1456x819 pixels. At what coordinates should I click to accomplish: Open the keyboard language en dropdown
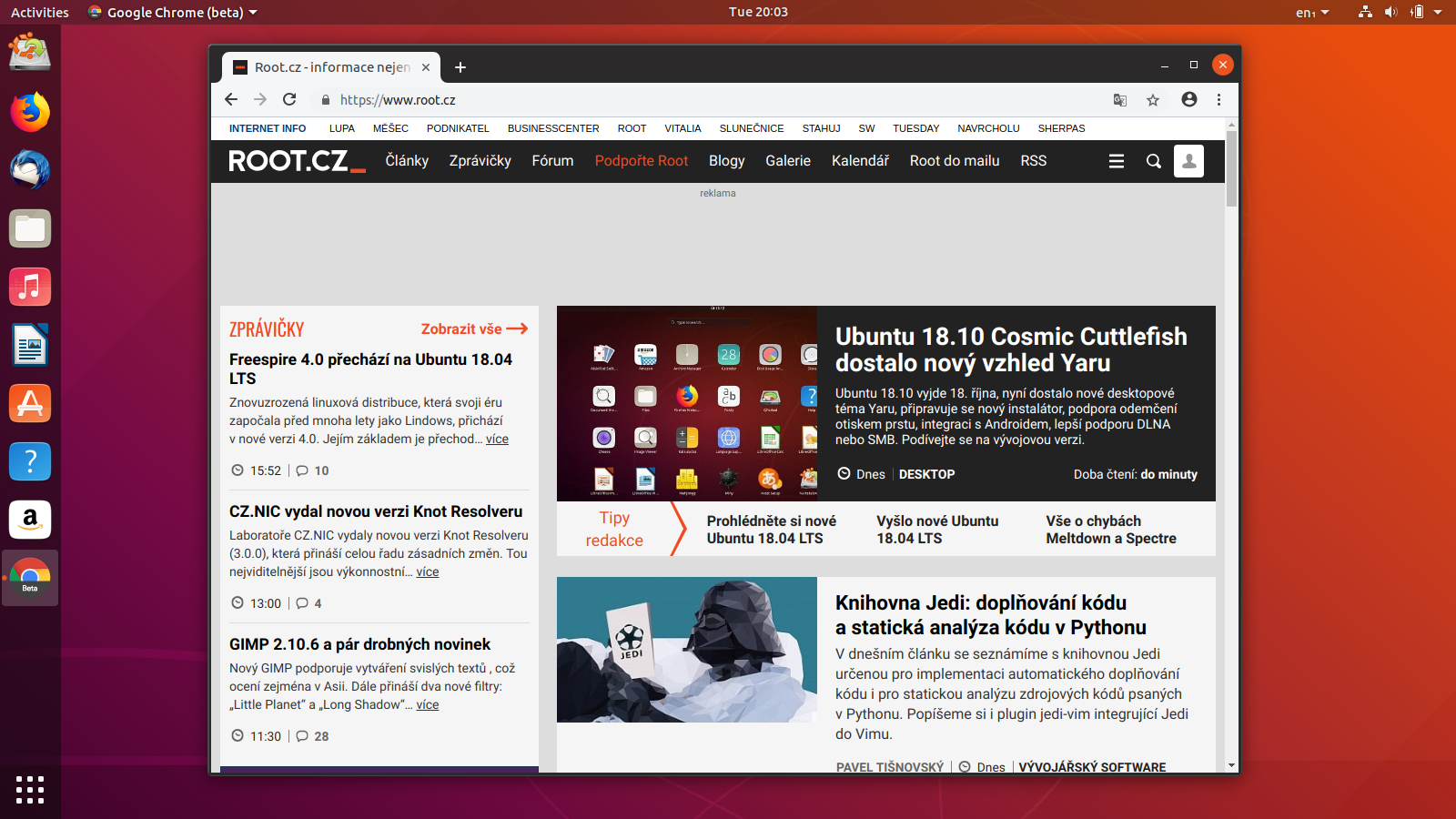(1312, 12)
